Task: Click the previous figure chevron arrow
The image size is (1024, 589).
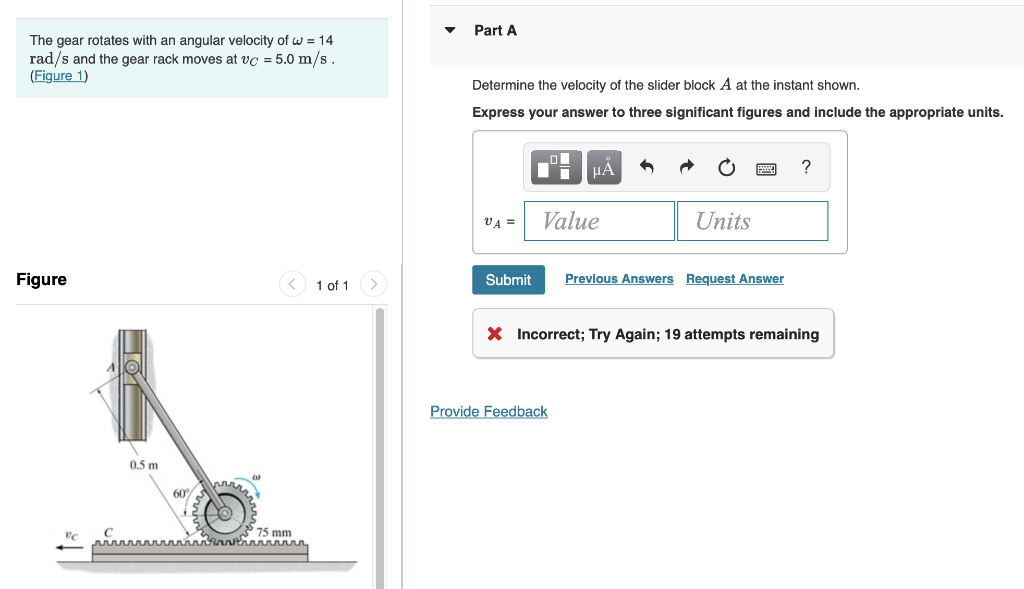Action: [x=292, y=284]
